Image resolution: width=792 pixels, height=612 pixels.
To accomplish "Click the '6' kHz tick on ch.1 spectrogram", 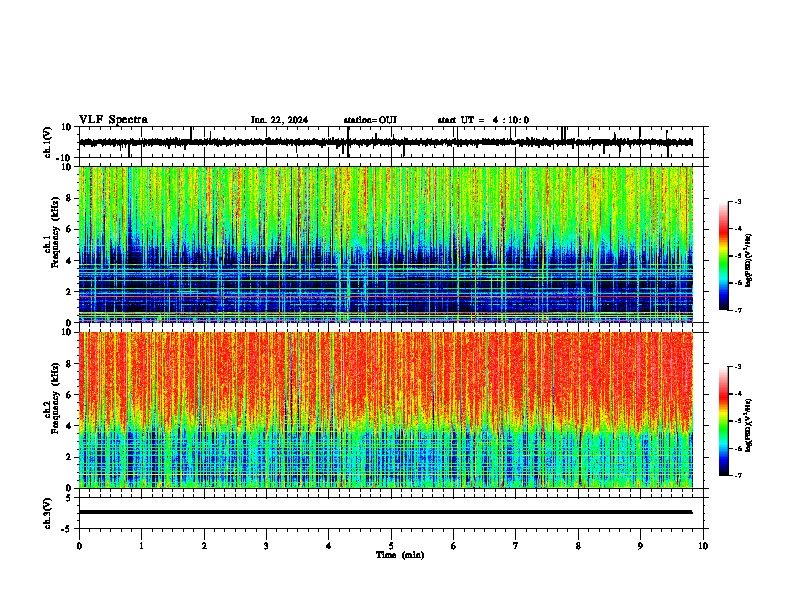I will (x=70, y=229).
